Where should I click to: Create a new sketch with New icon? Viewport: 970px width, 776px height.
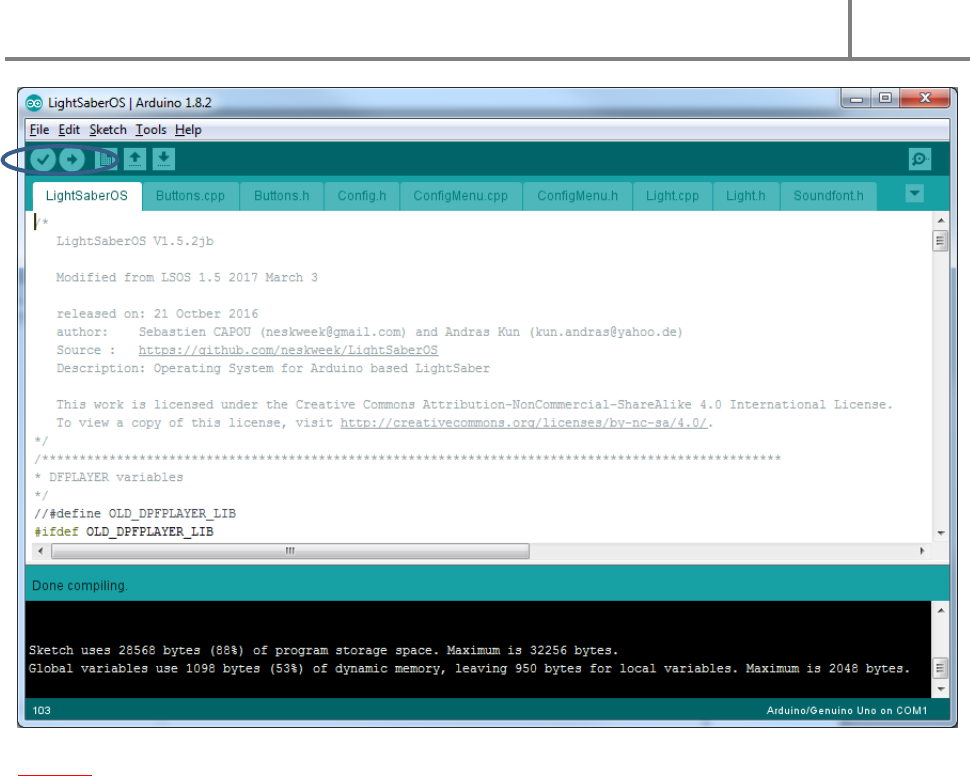(x=106, y=160)
